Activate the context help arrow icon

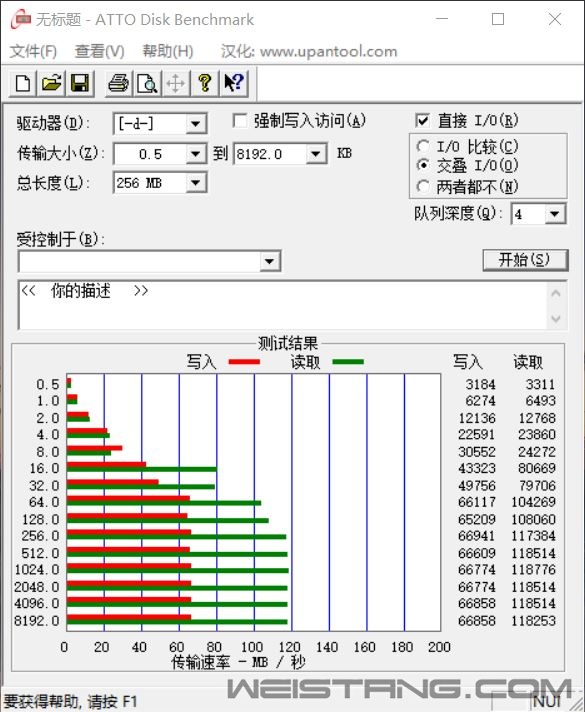(x=234, y=84)
